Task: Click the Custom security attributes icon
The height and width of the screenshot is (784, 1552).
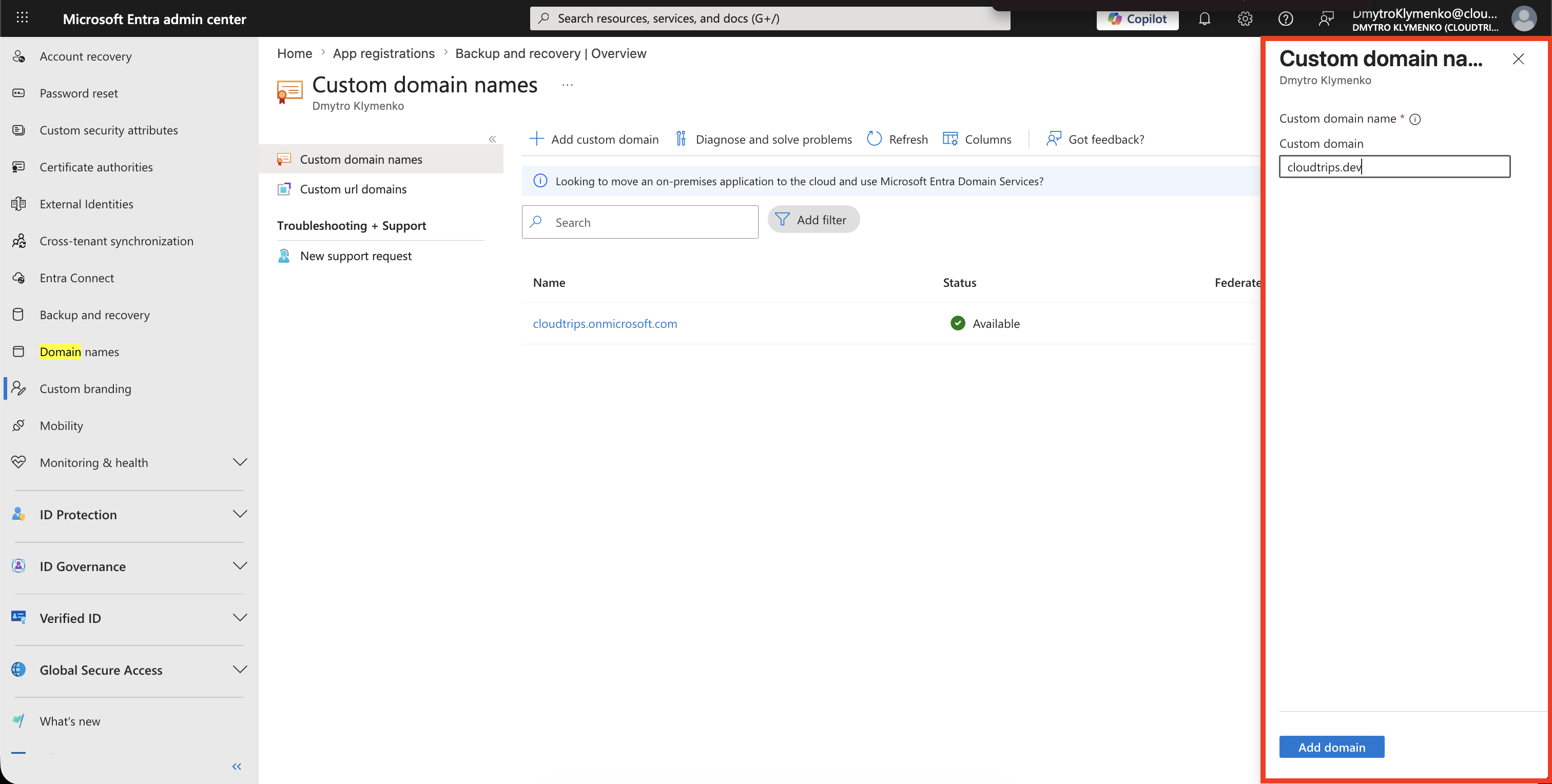Action: coord(18,130)
